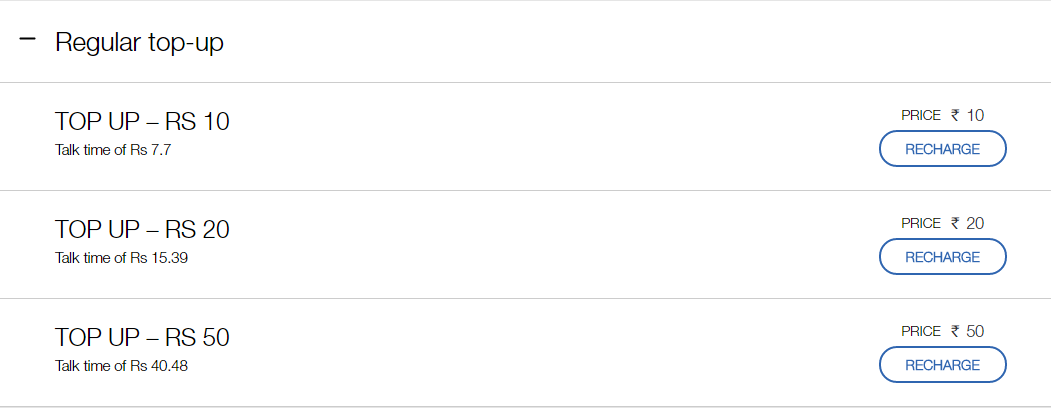The height and width of the screenshot is (408, 1051).
Task: Collapse the Regular top-up section minus icon
Action: [x=27, y=40]
